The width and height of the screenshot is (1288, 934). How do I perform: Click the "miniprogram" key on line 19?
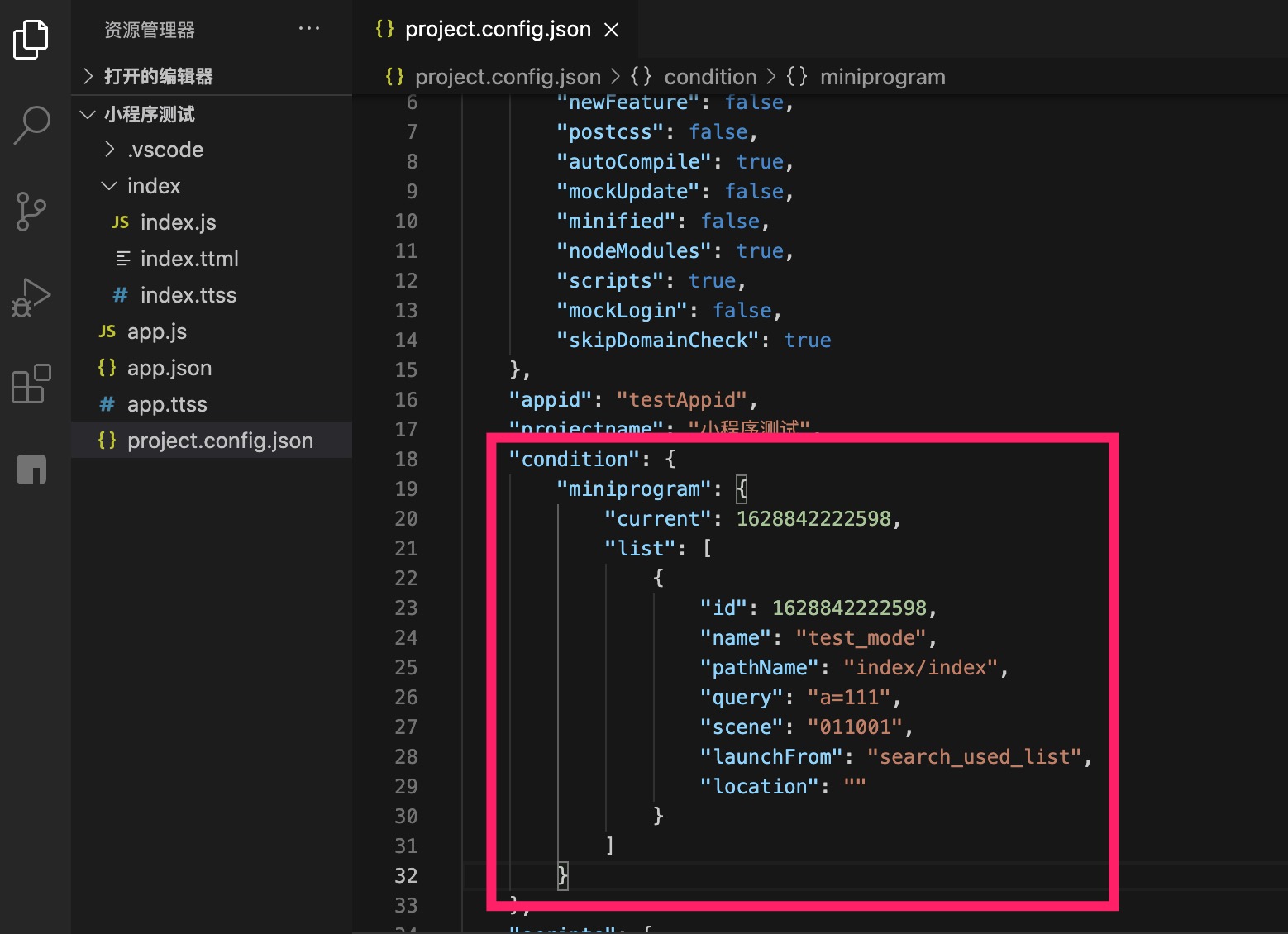634,489
